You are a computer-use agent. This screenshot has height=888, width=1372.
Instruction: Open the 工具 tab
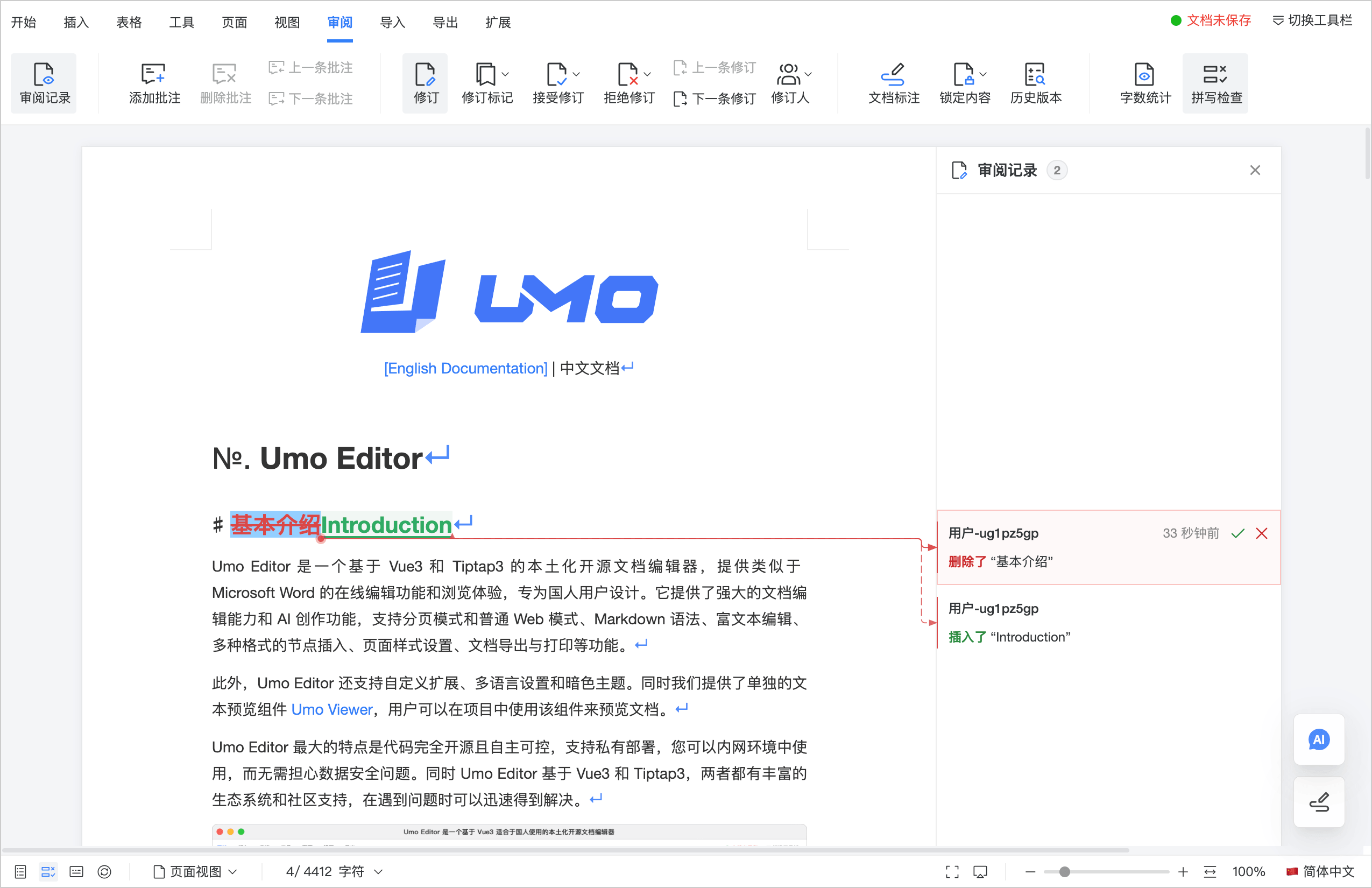click(x=182, y=23)
